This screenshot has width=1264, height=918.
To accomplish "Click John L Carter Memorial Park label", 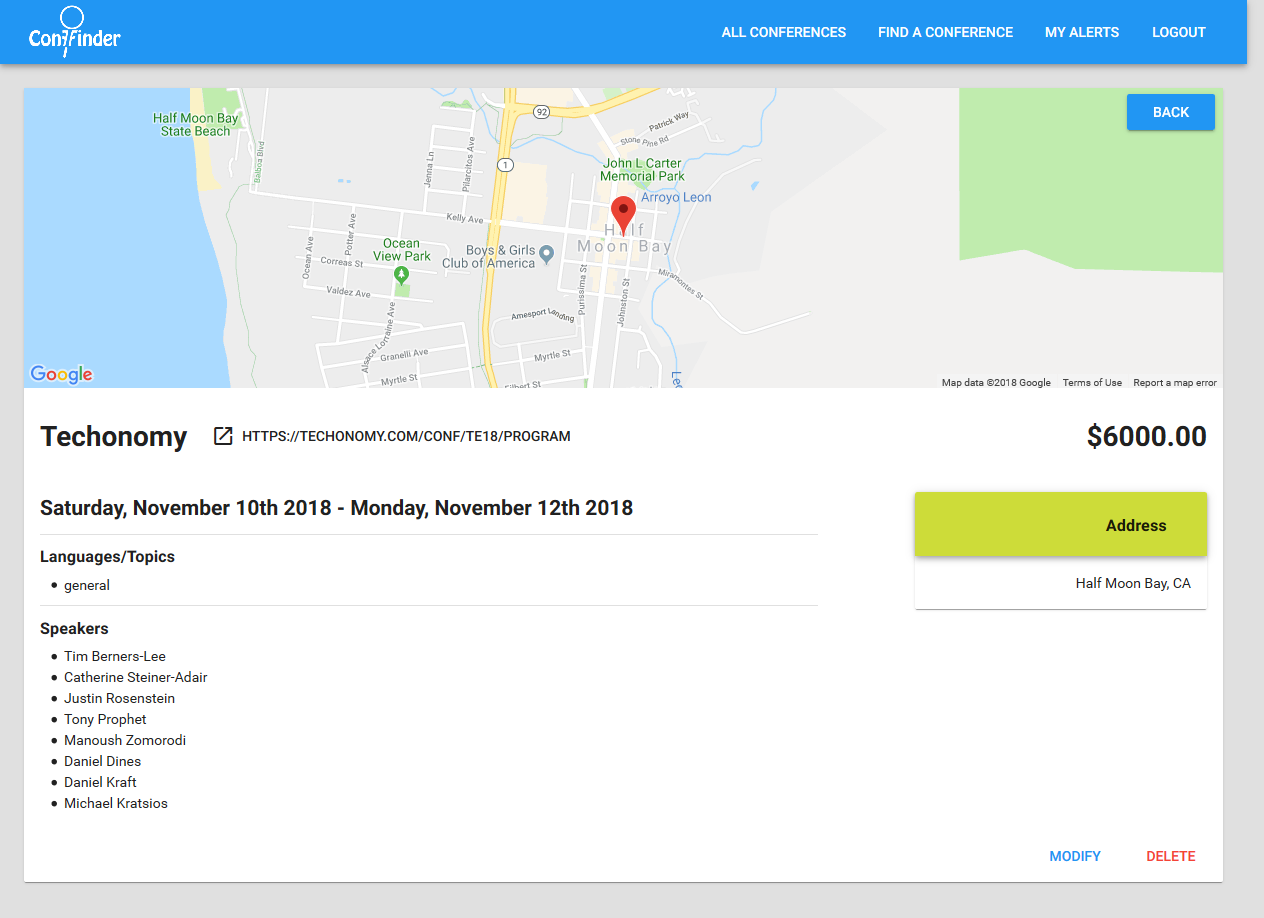I will point(643,169).
